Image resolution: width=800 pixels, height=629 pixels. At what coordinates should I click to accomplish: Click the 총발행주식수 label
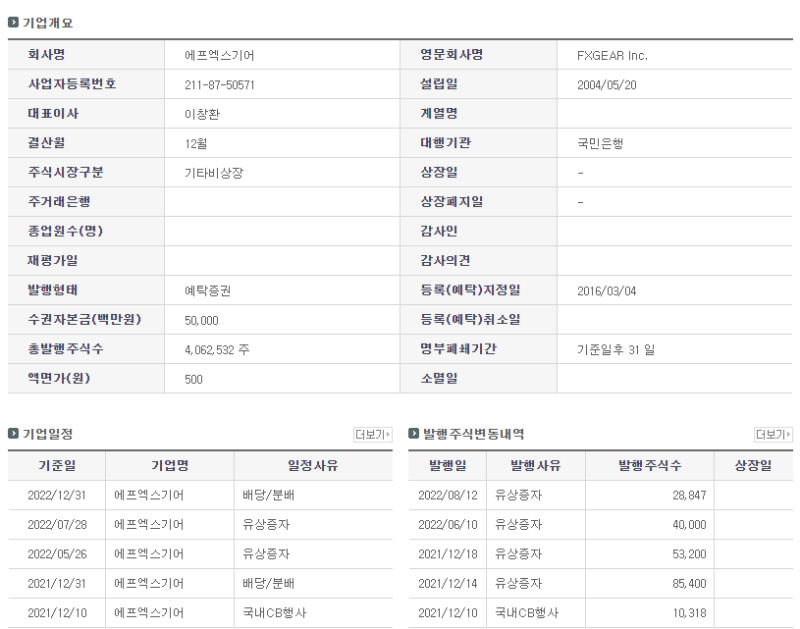click(x=65, y=349)
